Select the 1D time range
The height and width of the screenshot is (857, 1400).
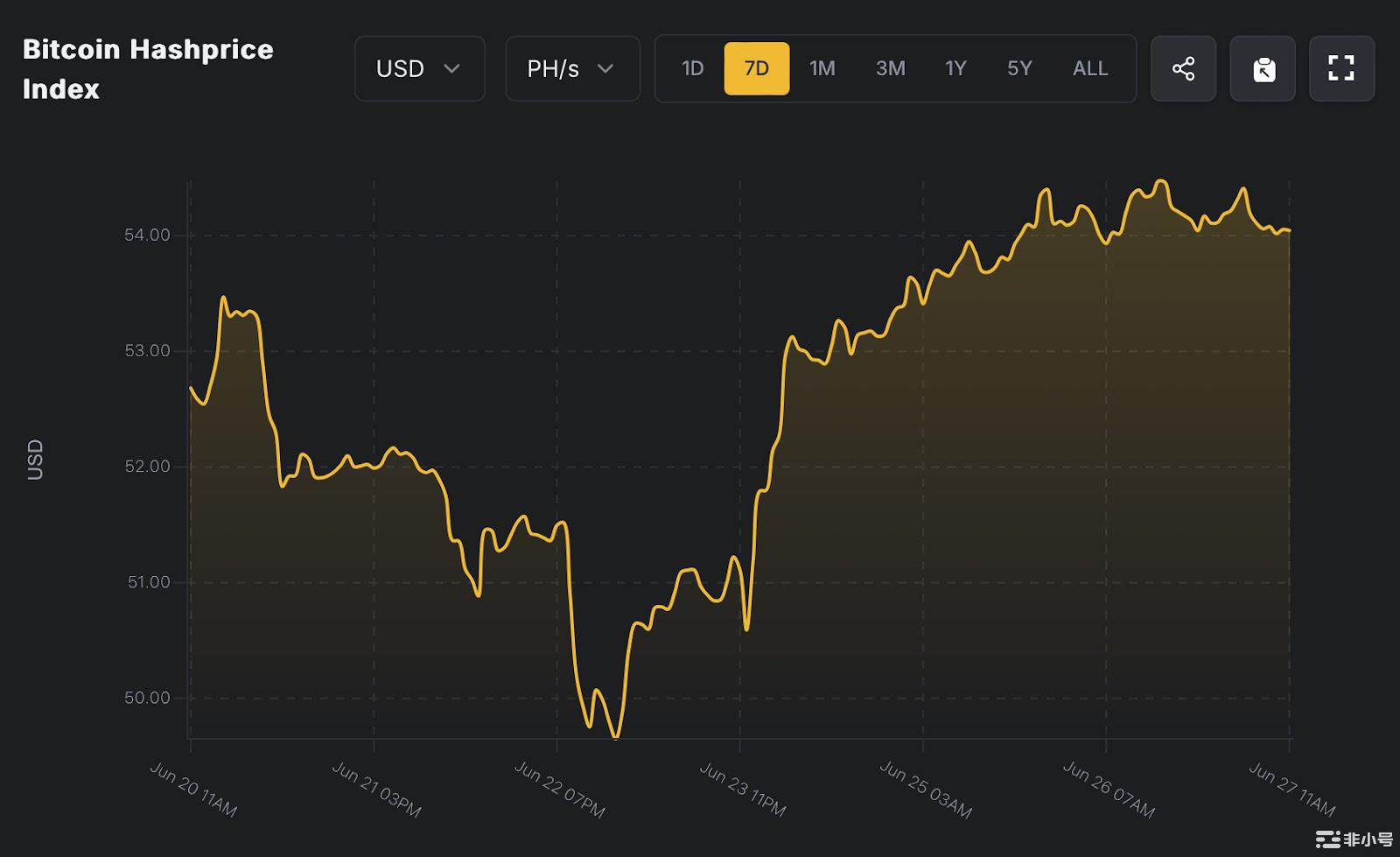pyautogui.click(x=692, y=68)
